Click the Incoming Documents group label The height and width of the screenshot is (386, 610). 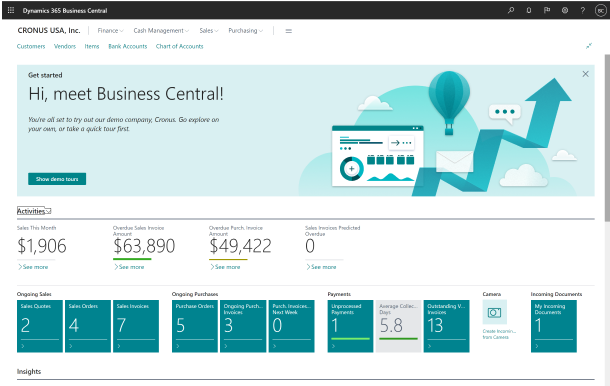(x=556, y=294)
